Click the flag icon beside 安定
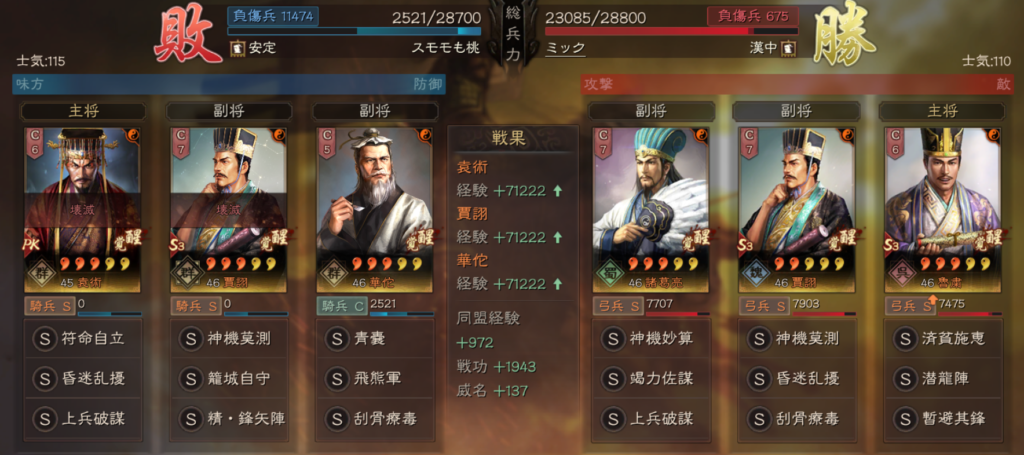Viewport: 1024px width, 455px height. pos(237,48)
